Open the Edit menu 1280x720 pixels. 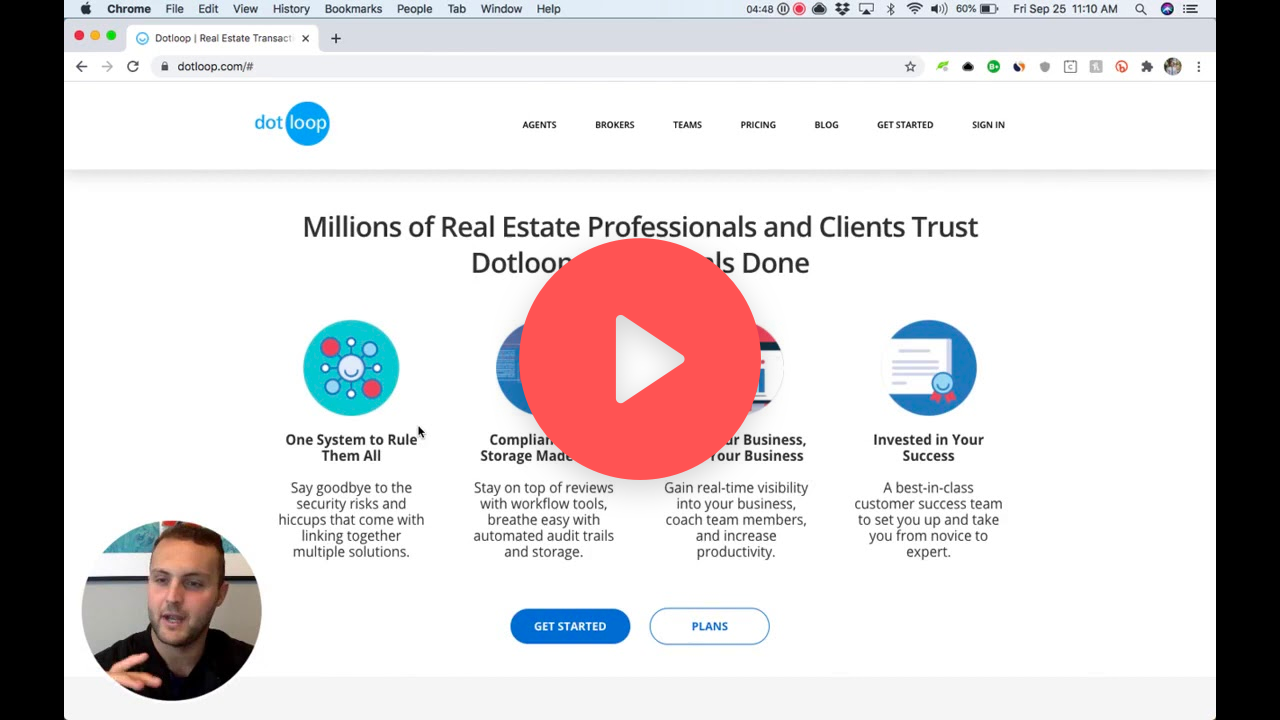[208, 9]
